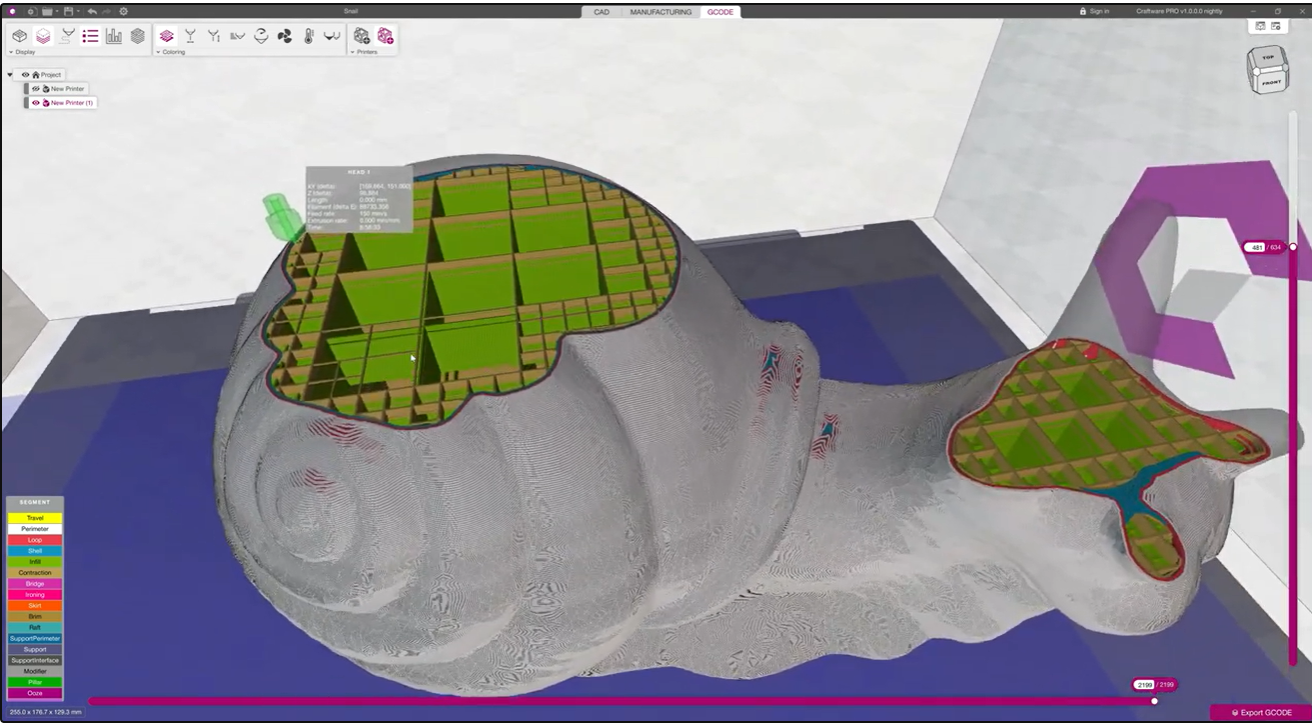This screenshot has width=1312, height=725.
Task: Toggle visibility eye for Project
Action: click(x=25, y=75)
